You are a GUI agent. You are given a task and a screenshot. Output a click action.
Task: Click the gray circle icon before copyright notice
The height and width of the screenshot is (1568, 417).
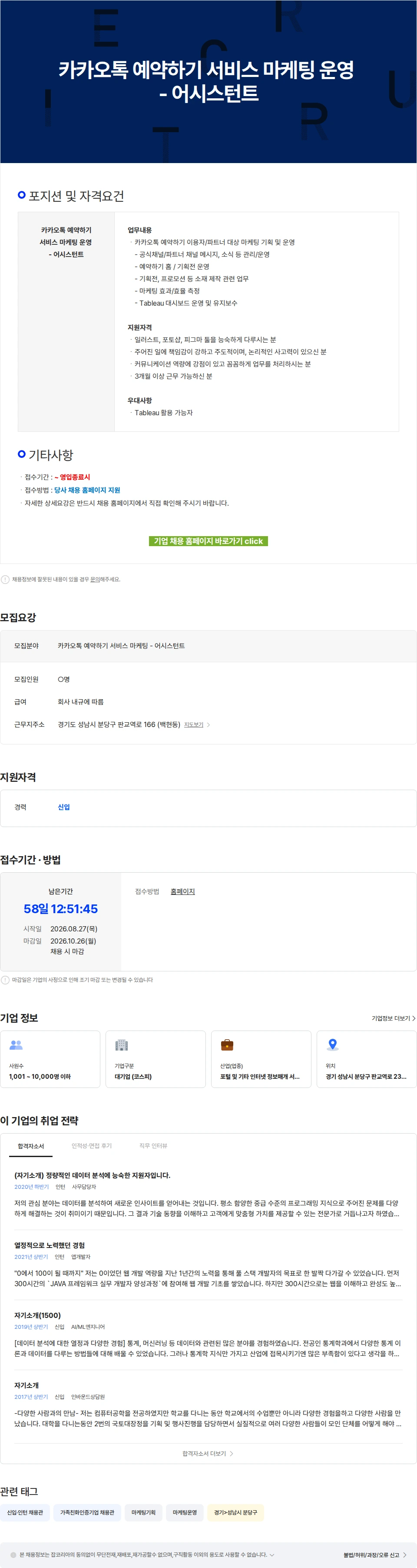(x=13, y=1555)
